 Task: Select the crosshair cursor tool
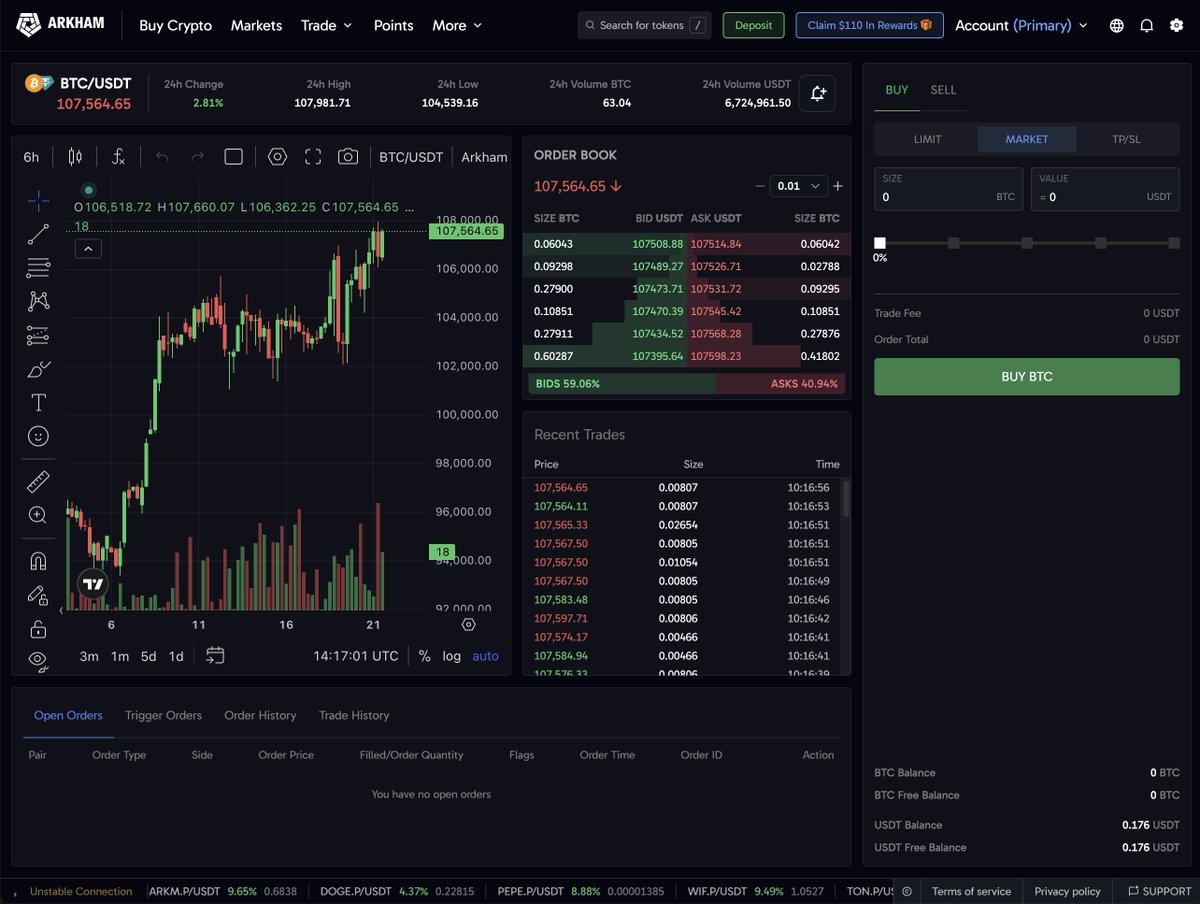click(38, 200)
